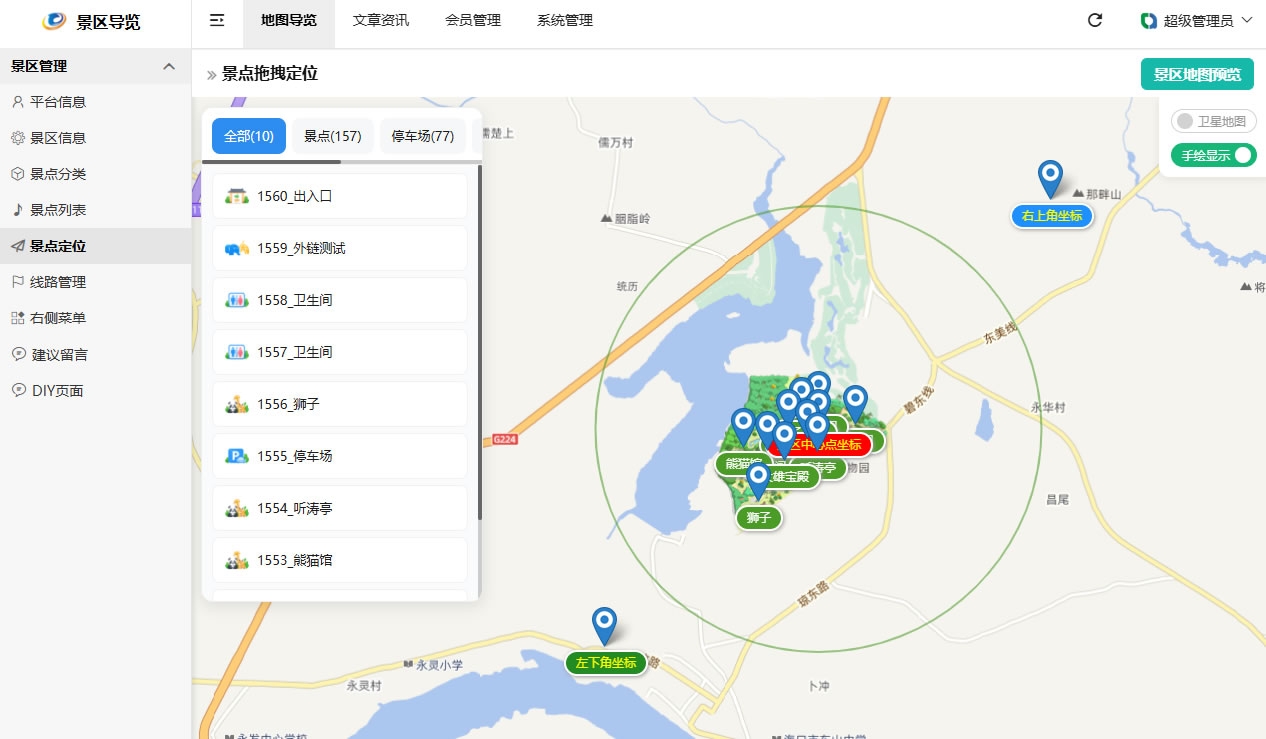This screenshot has height=739, width=1266.
Task: Click the 狮子 green map label
Action: point(759,518)
